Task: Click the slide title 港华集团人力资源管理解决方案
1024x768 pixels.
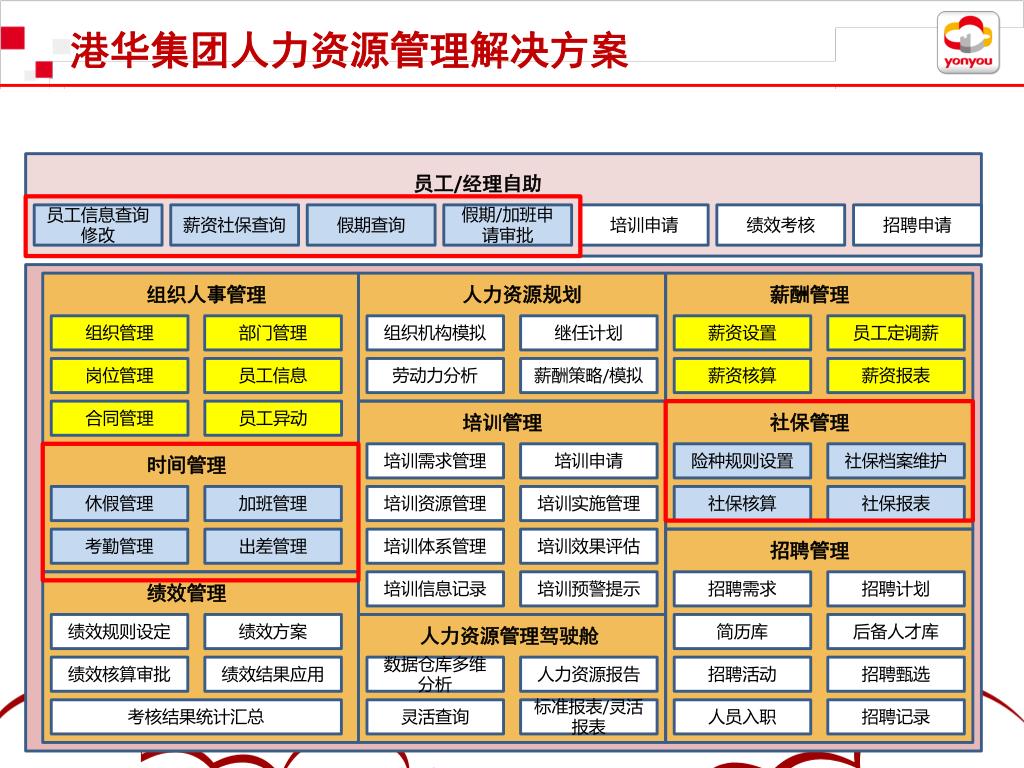Action: pyautogui.click(x=349, y=50)
